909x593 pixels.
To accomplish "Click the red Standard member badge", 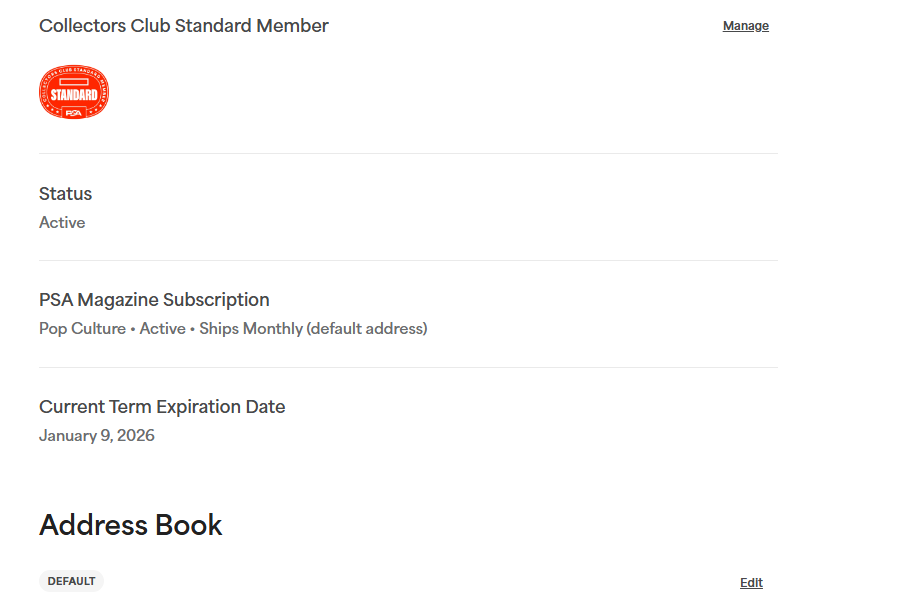I will point(74,92).
